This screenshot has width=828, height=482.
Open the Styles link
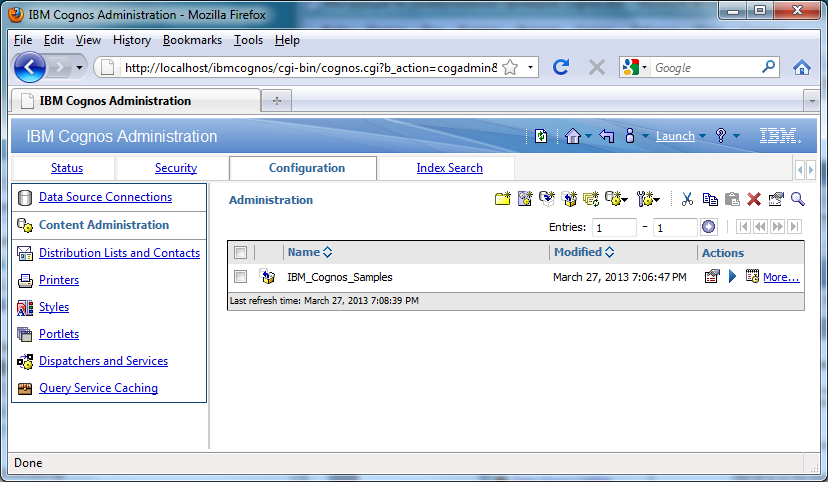(x=54, y=307)
